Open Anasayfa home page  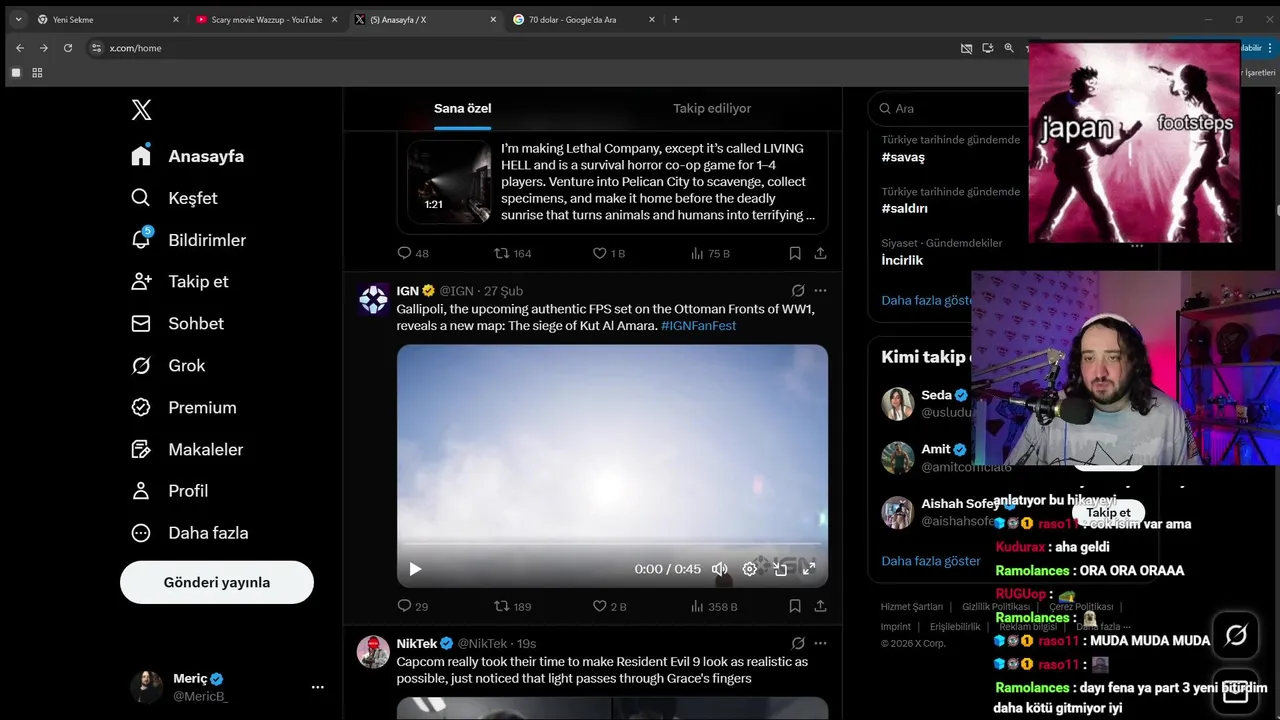[188, 156]
